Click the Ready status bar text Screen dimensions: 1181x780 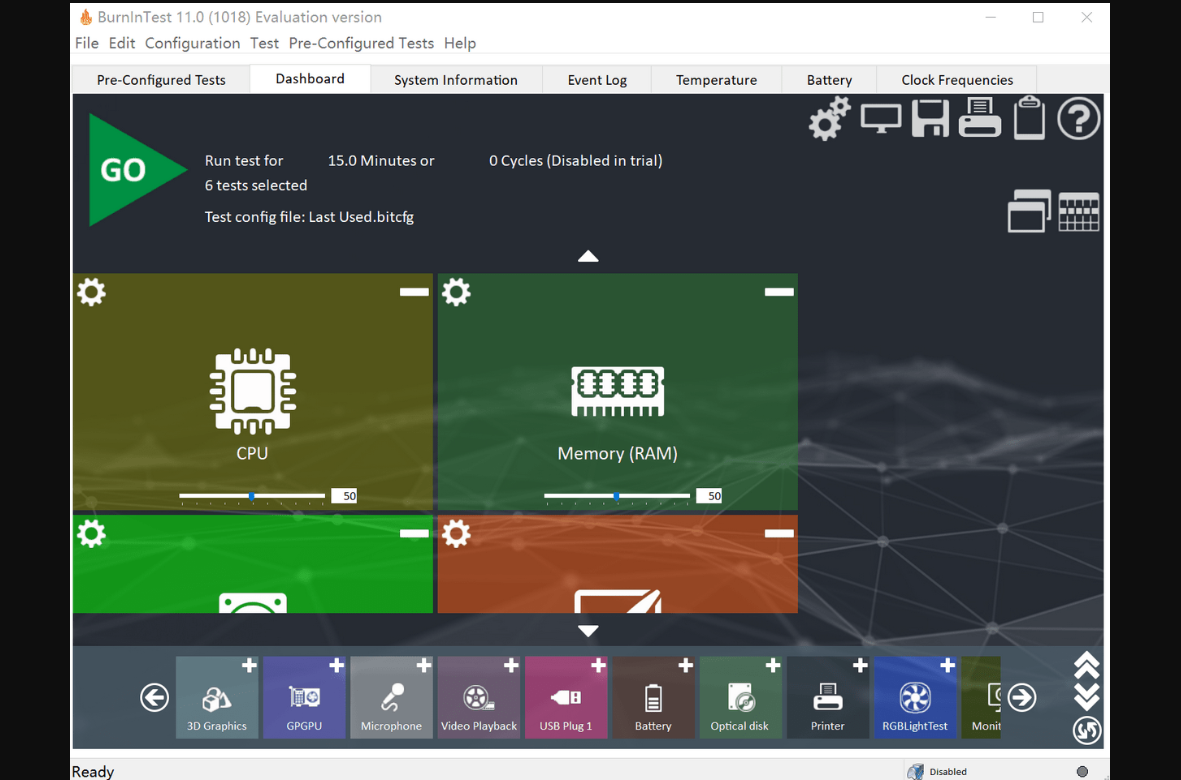tap(93, 772)
